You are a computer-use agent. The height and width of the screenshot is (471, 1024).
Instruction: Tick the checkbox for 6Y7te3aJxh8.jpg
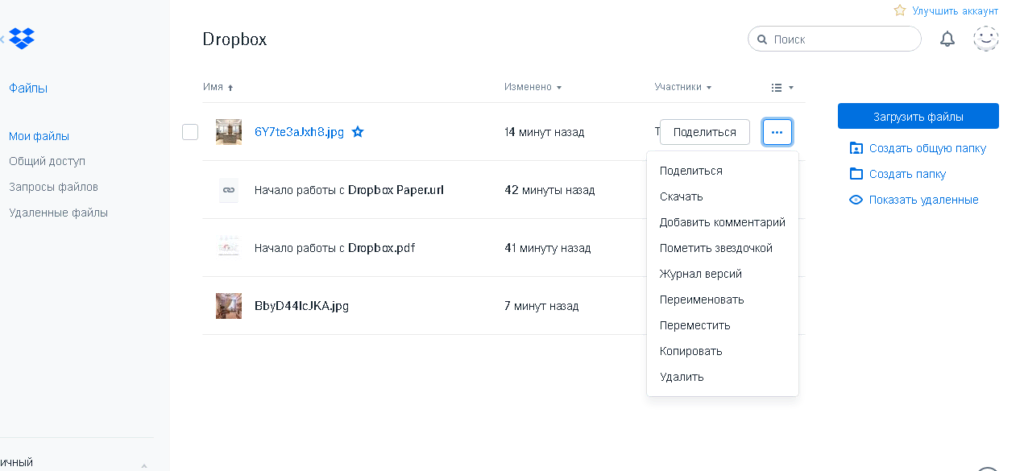tap(190, 132)
